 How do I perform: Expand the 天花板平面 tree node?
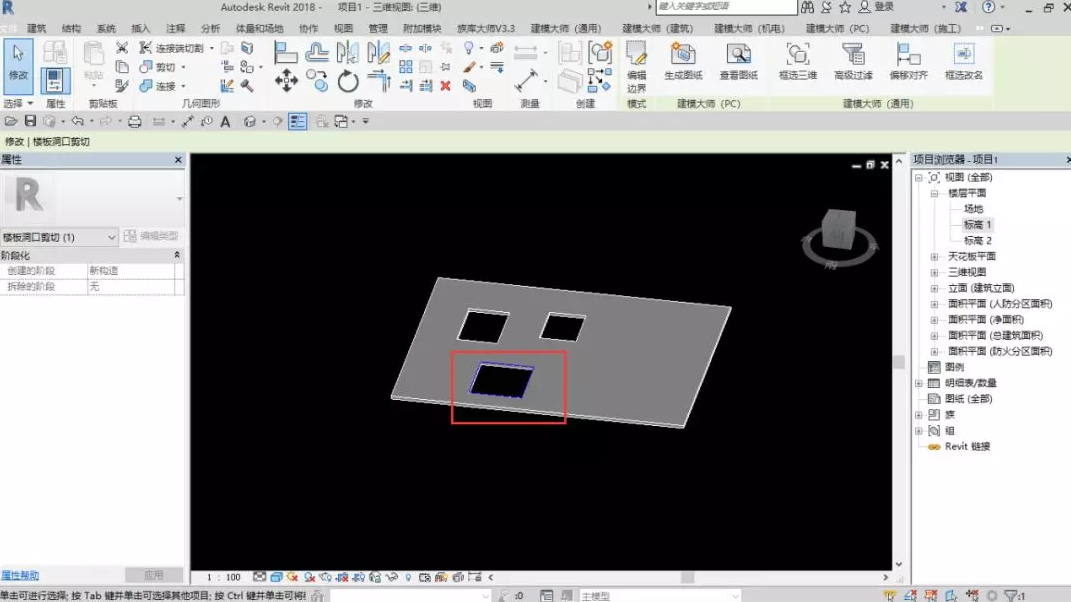coord(934,257)
